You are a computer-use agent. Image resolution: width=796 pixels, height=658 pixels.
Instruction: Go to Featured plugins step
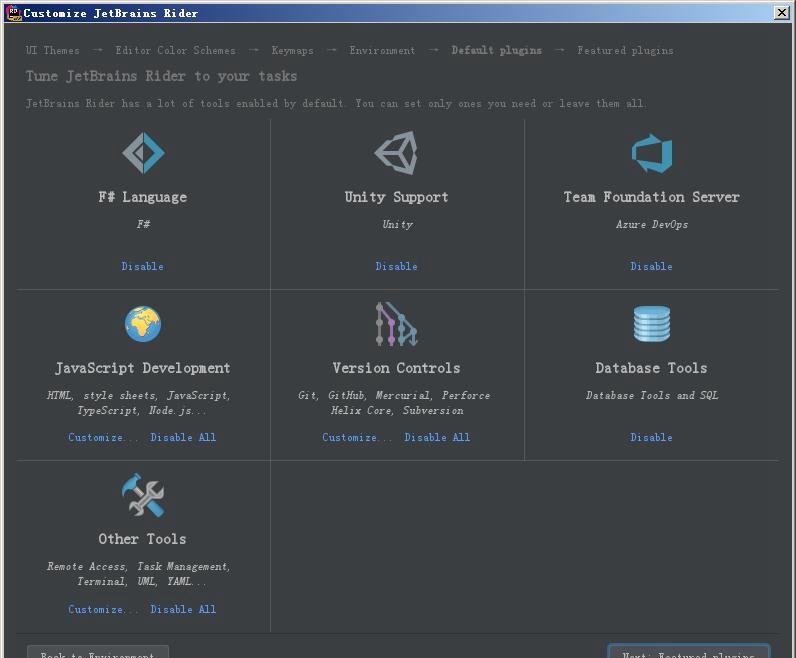point(625,50)
